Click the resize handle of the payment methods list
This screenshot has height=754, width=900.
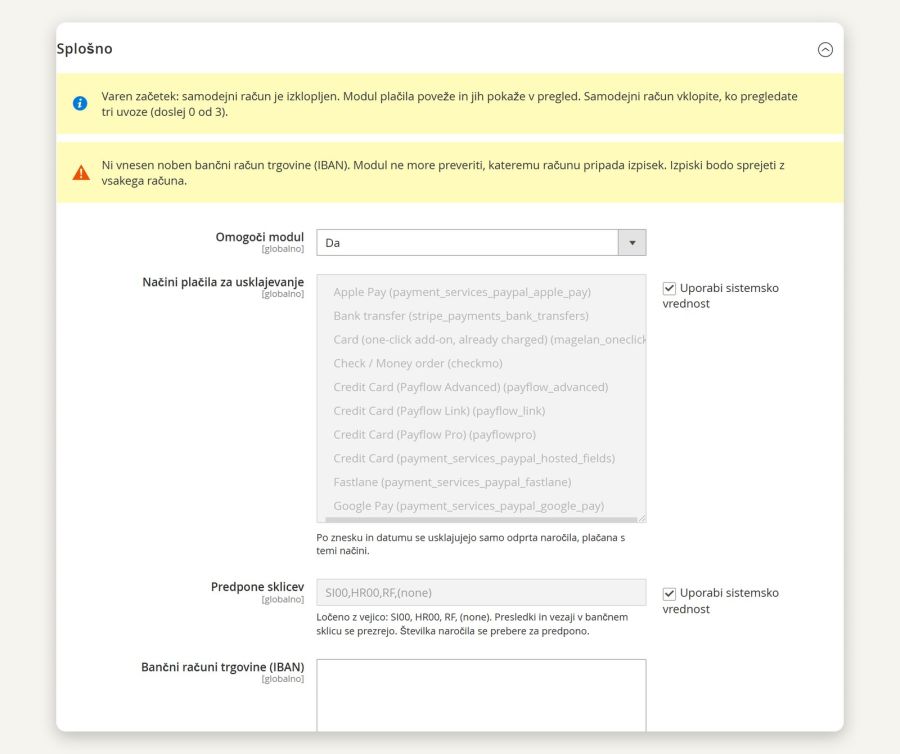pos(642,518)
